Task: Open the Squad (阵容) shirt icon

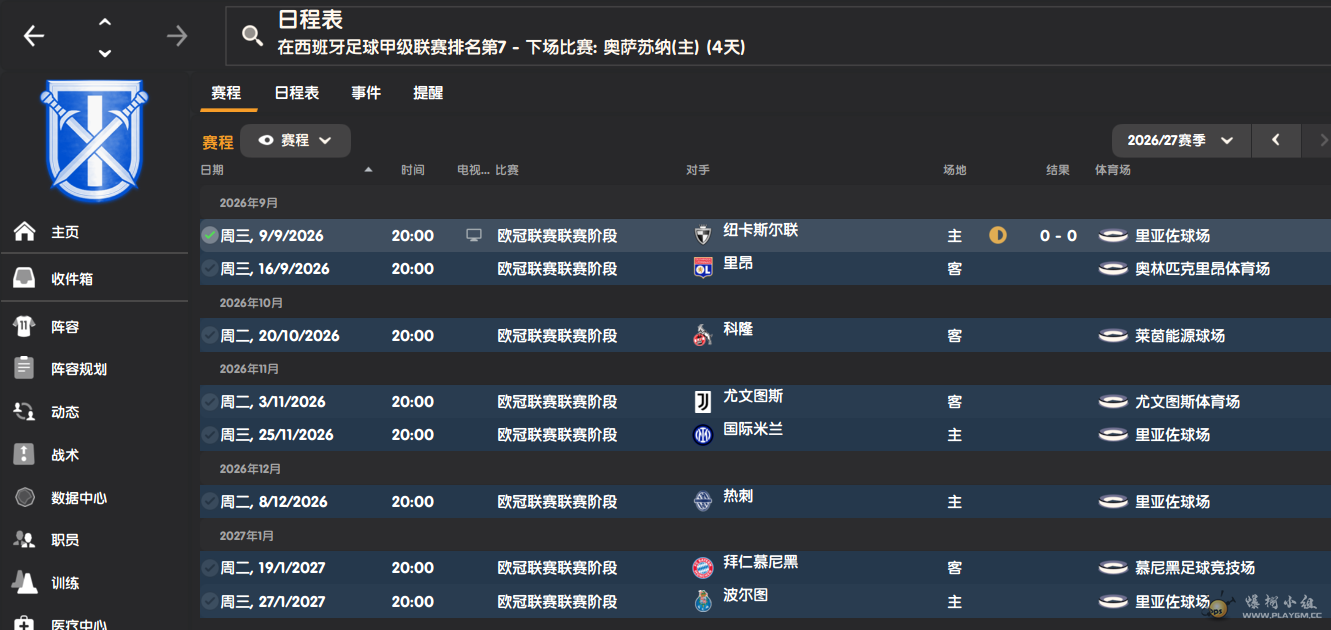Action: coord(25,326)
